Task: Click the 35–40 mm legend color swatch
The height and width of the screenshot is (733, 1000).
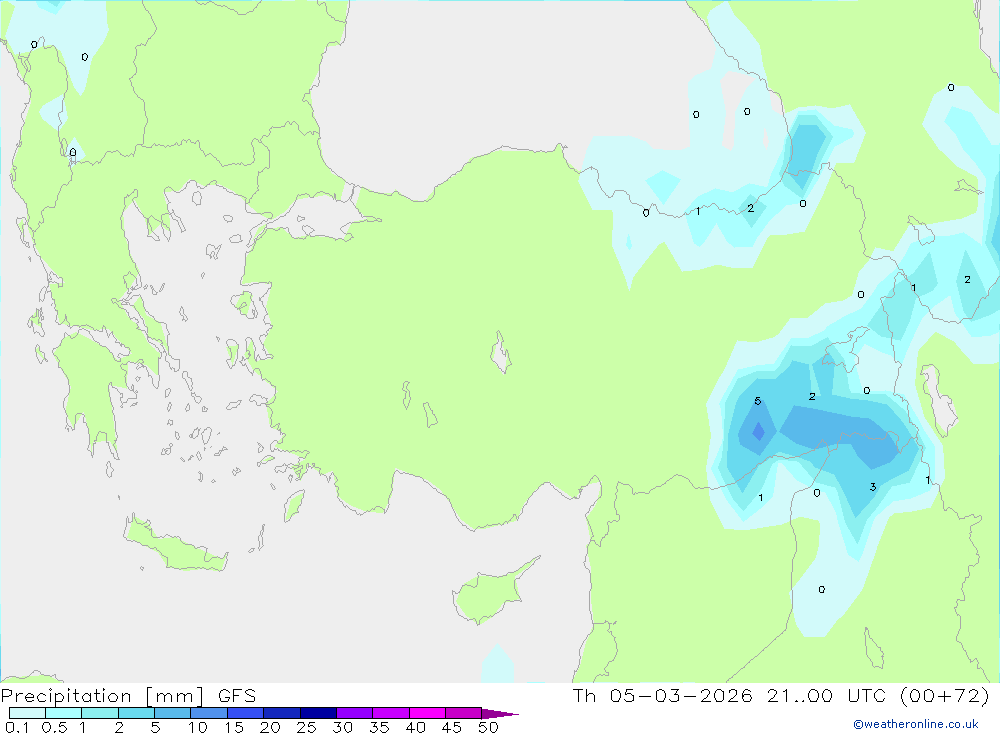Action: click(391, 713)
